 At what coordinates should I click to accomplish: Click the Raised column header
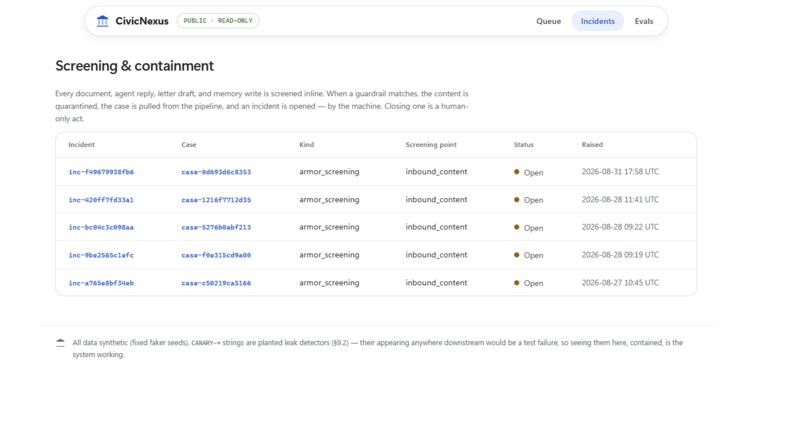pyautogui.click(x=592, y=144)
